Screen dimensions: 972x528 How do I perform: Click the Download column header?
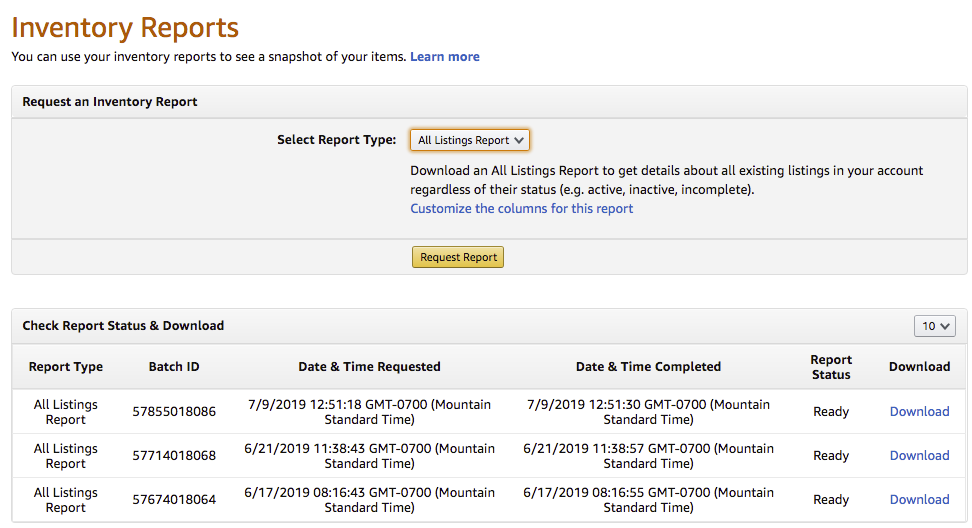click(x=919, y=367)
